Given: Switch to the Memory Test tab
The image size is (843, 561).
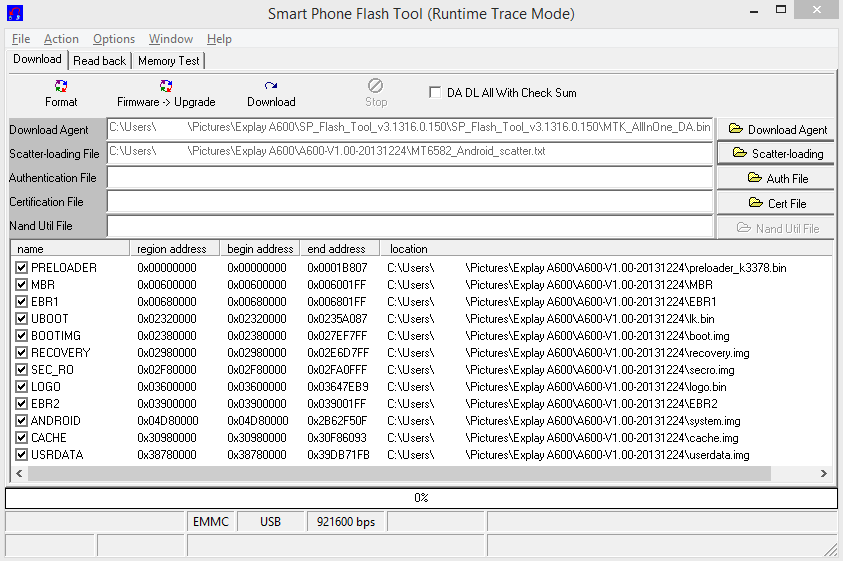Looking at the screenshot, I should click(x=168, y=61).
